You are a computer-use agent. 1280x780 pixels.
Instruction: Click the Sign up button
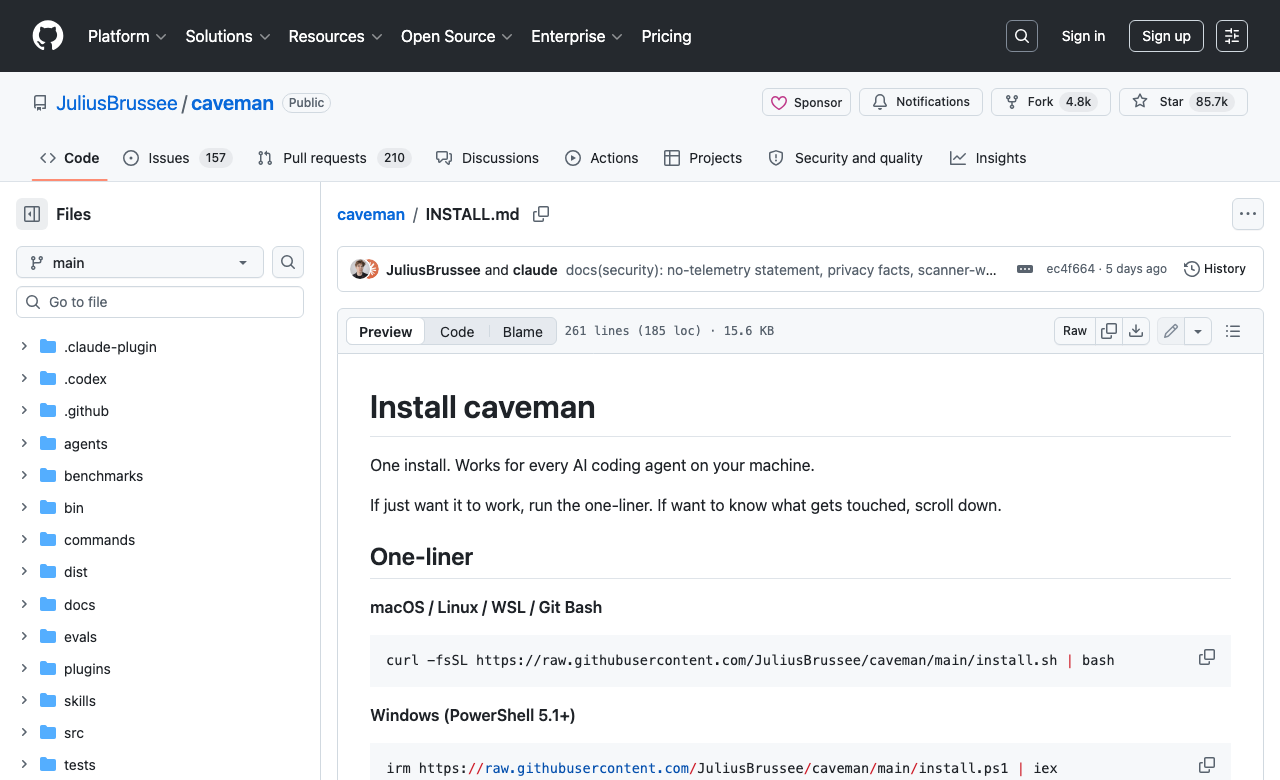coord(1166,36)
